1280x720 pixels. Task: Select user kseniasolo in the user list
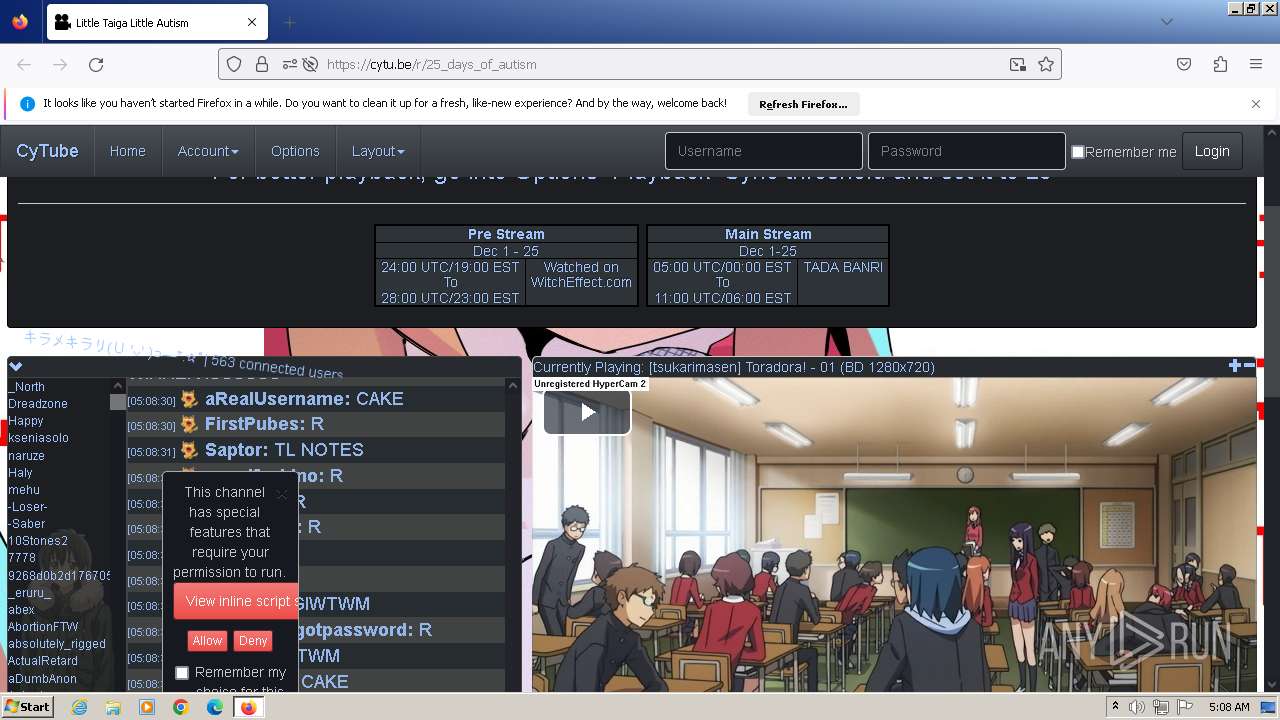38,438
